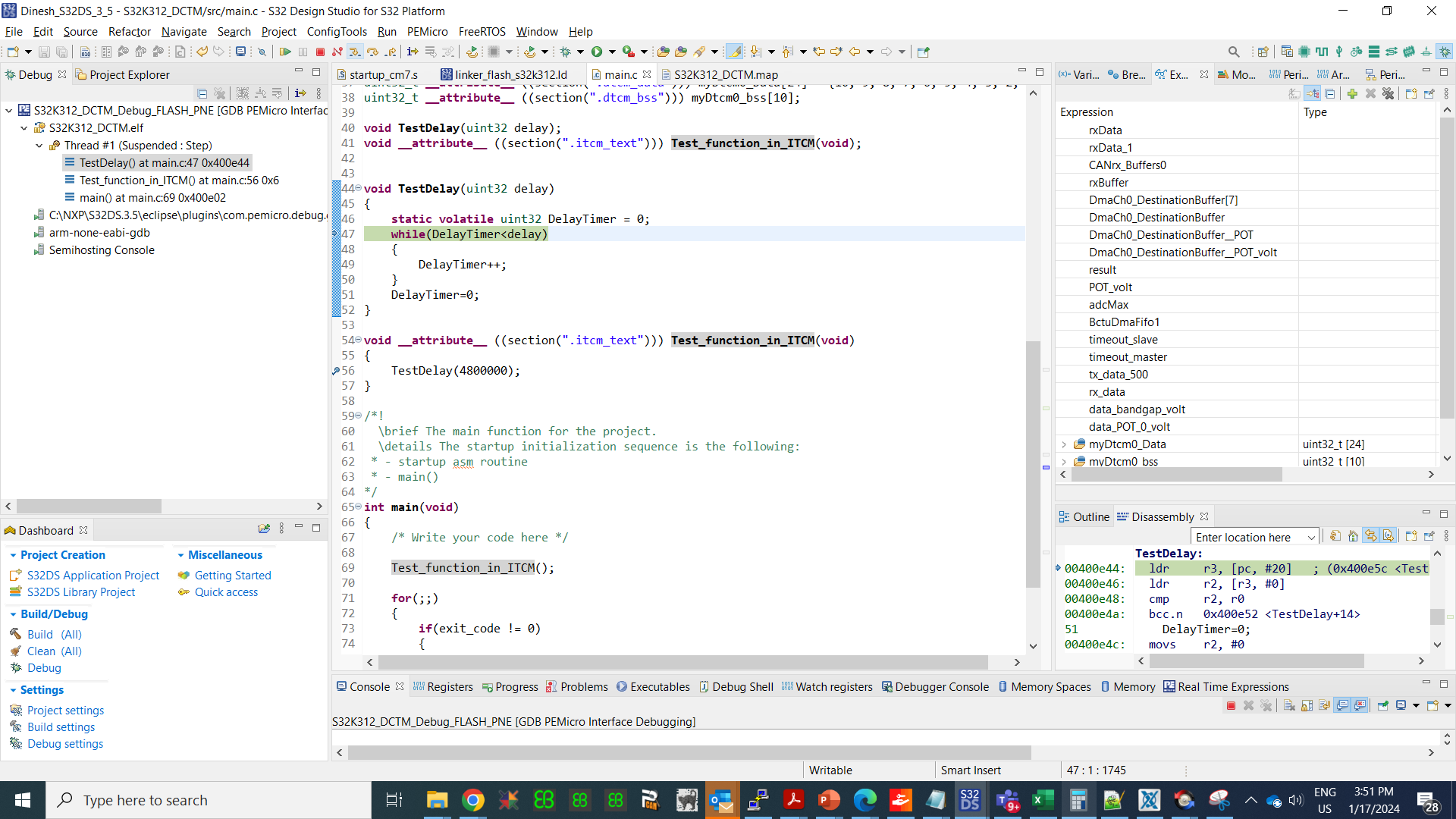
Task: Click the Suspend (pause) icon
Action: pyautogui.click(x=303, y=51)
